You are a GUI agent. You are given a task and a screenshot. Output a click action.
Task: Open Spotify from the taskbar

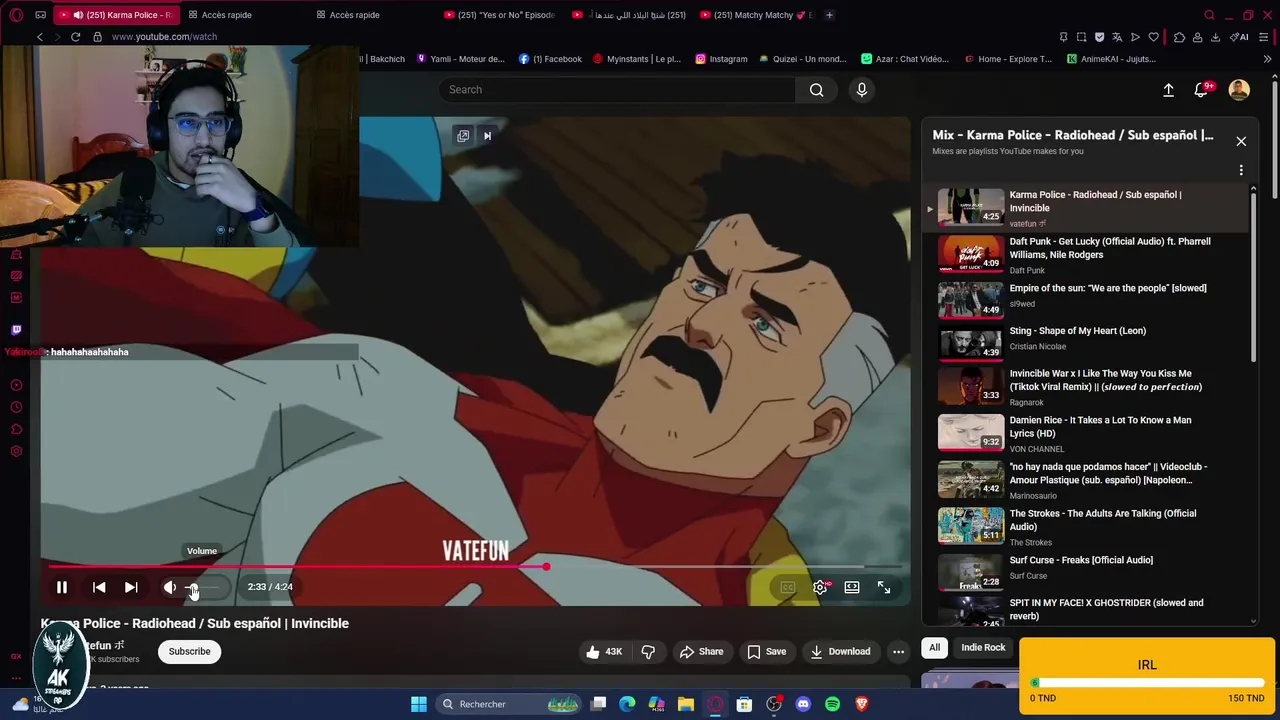(832, 704)
